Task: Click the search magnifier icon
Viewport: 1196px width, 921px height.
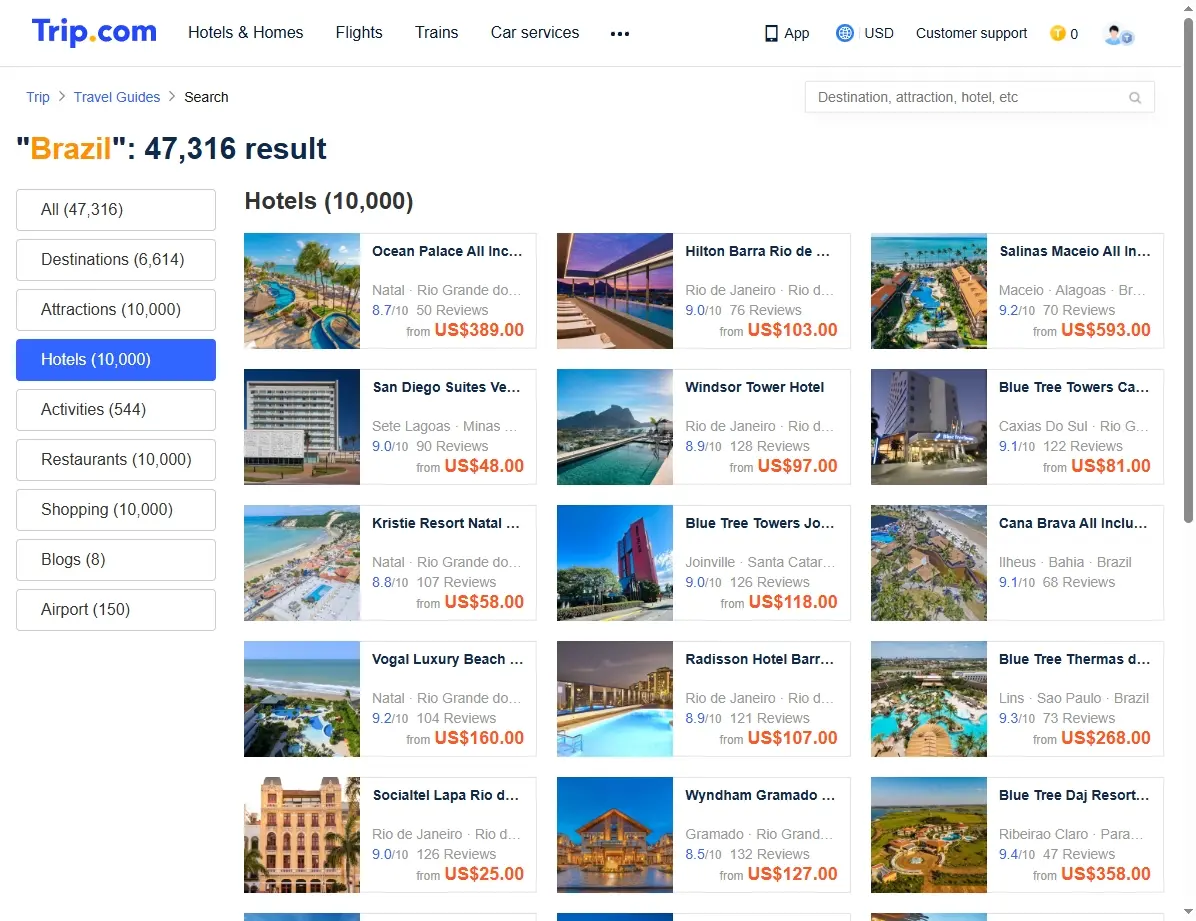Action: 1135,98
